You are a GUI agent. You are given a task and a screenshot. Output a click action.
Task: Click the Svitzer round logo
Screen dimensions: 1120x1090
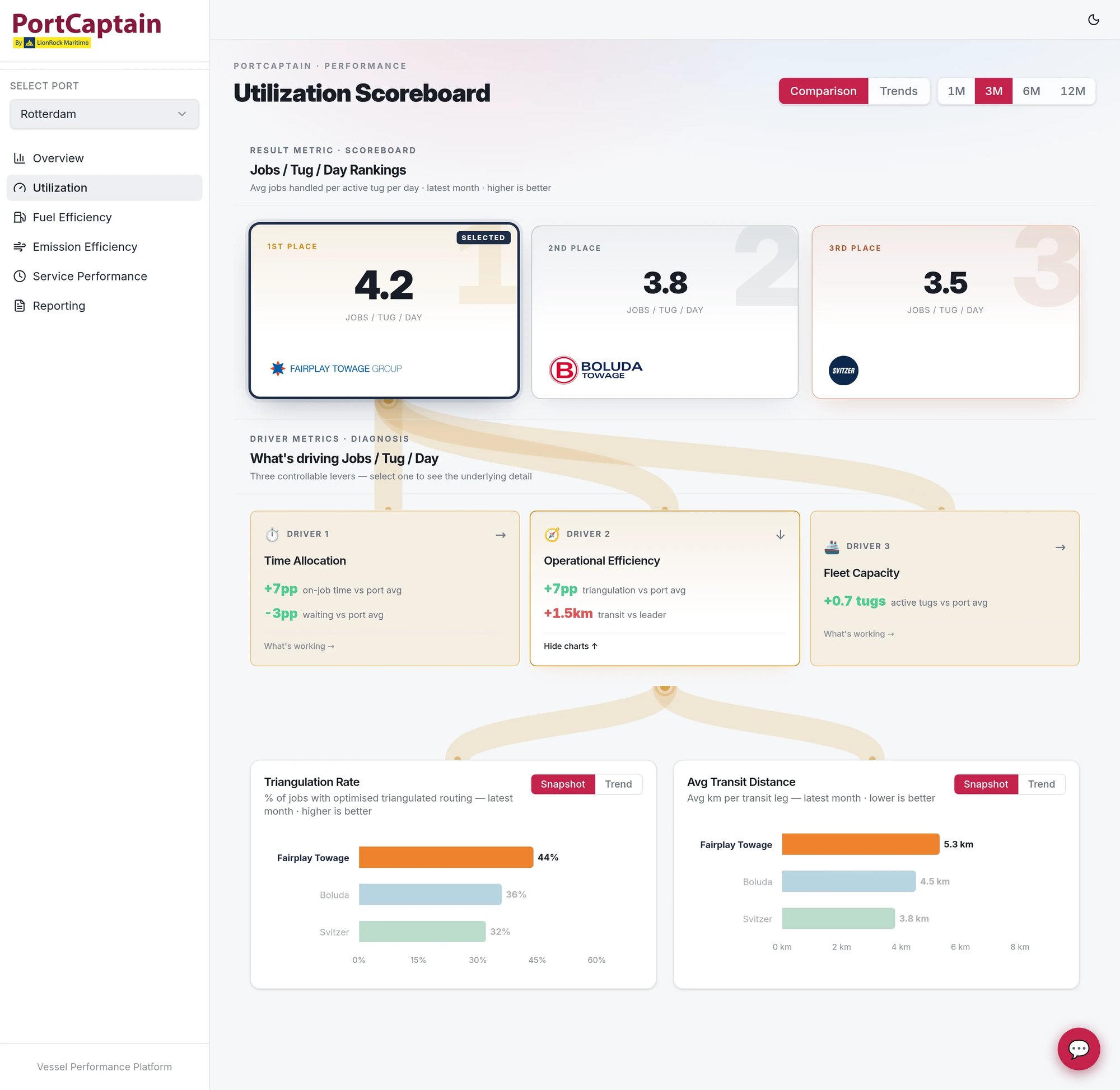pos(843,371)
